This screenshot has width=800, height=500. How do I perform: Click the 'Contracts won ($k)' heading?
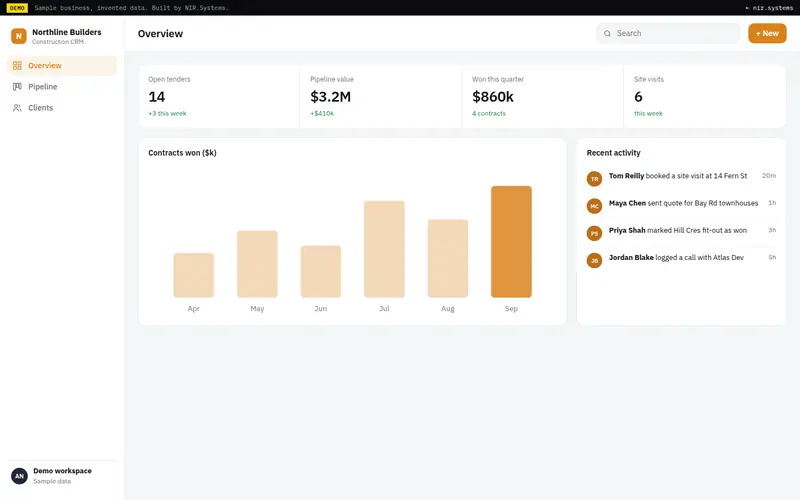coord(182,153)
